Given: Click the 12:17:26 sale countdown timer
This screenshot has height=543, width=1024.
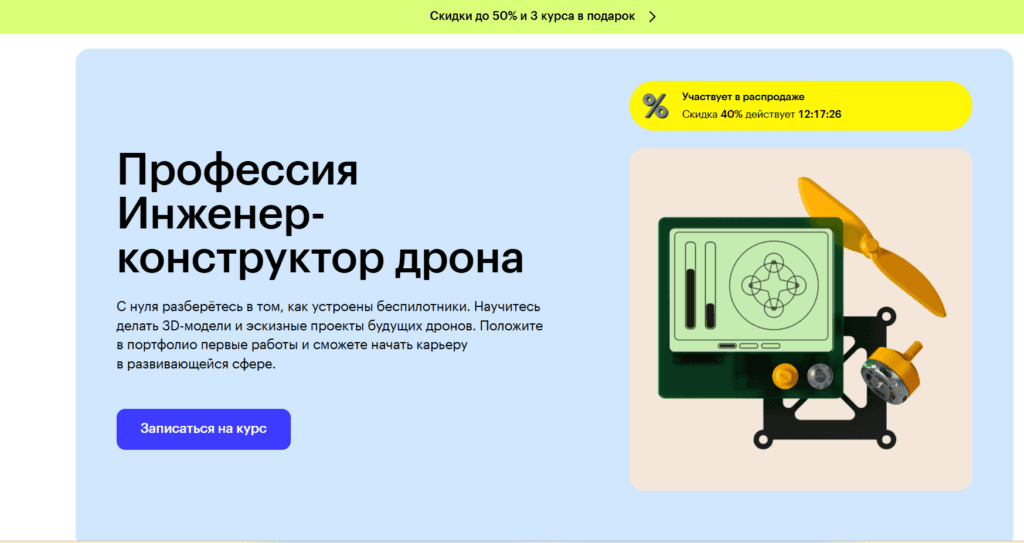Looking at the screenshot, I should tap(819, 114).
